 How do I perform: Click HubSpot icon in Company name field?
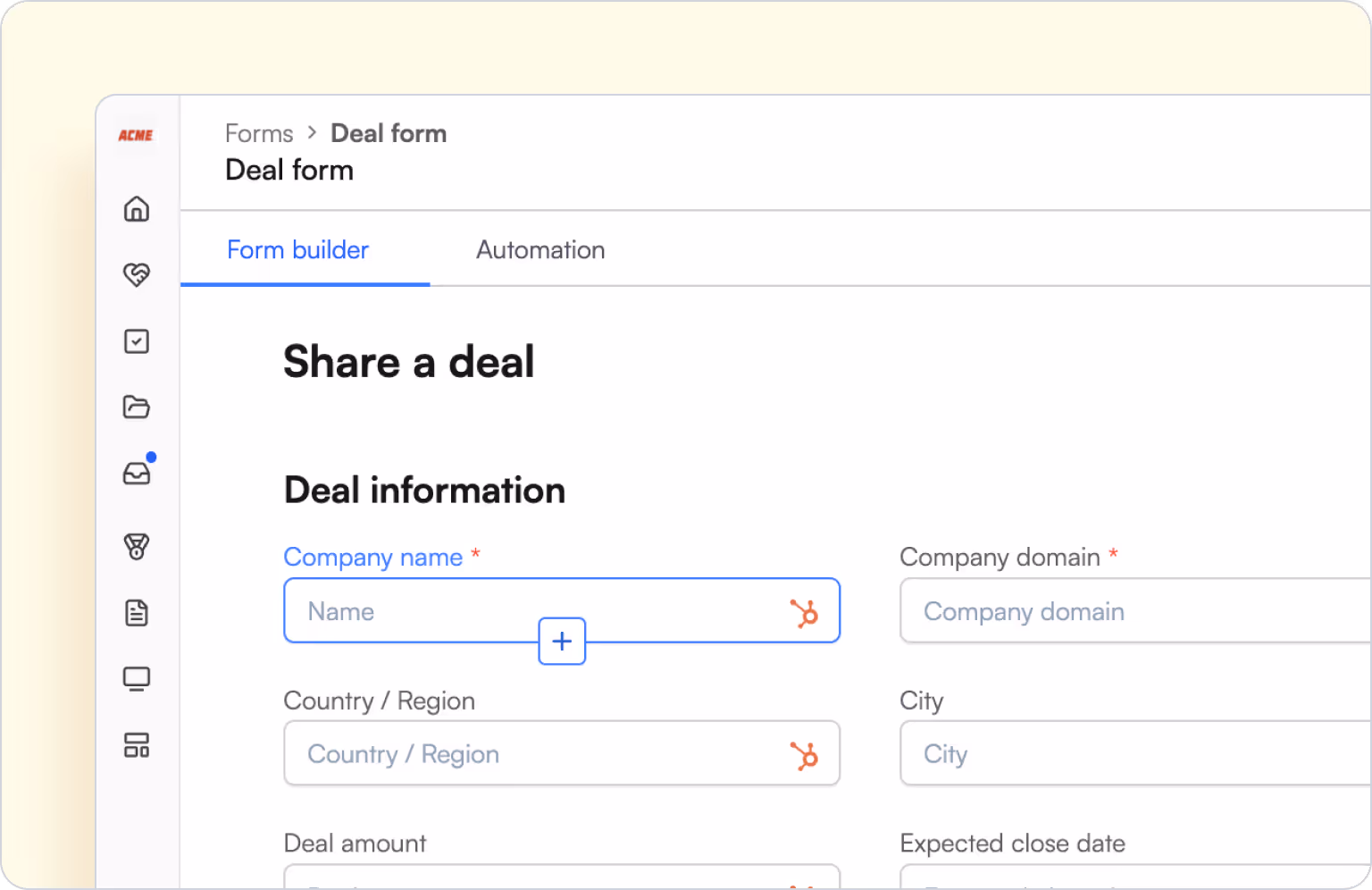[x=804, y=613]
